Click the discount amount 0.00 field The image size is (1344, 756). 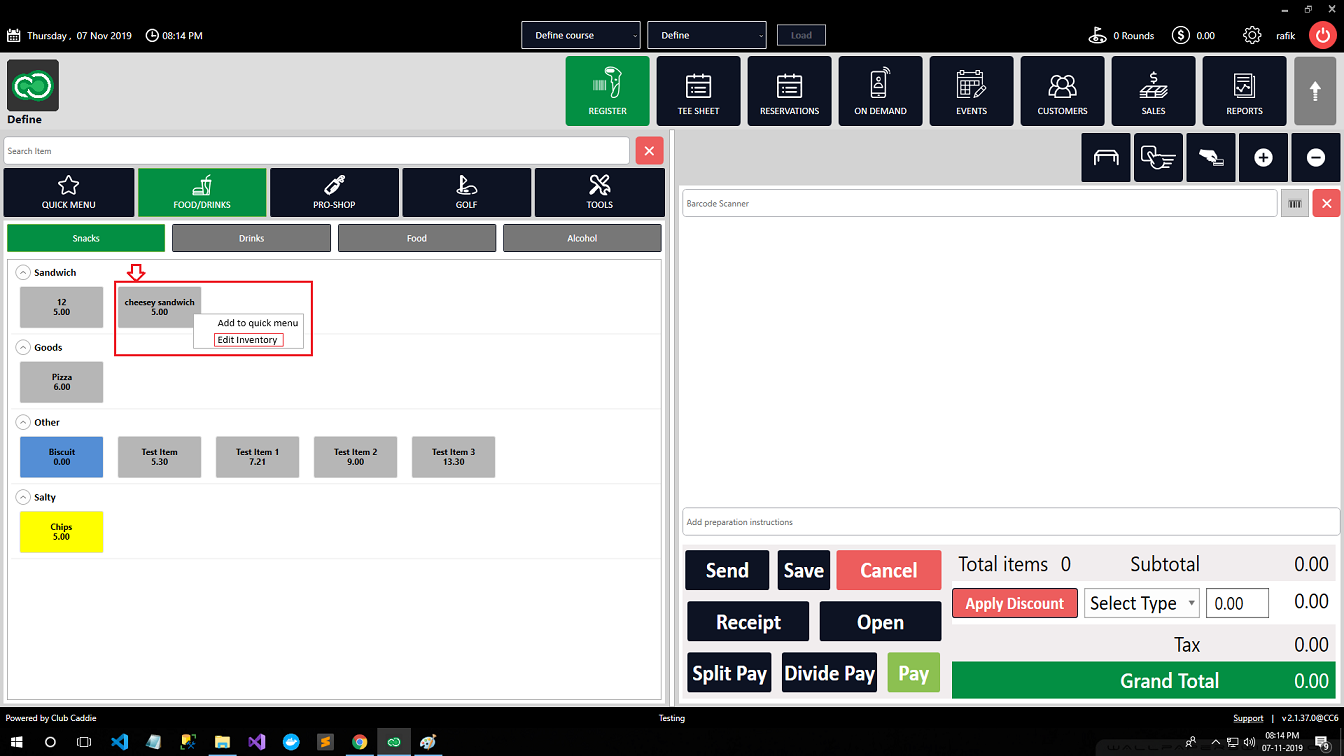point(1238,603)
